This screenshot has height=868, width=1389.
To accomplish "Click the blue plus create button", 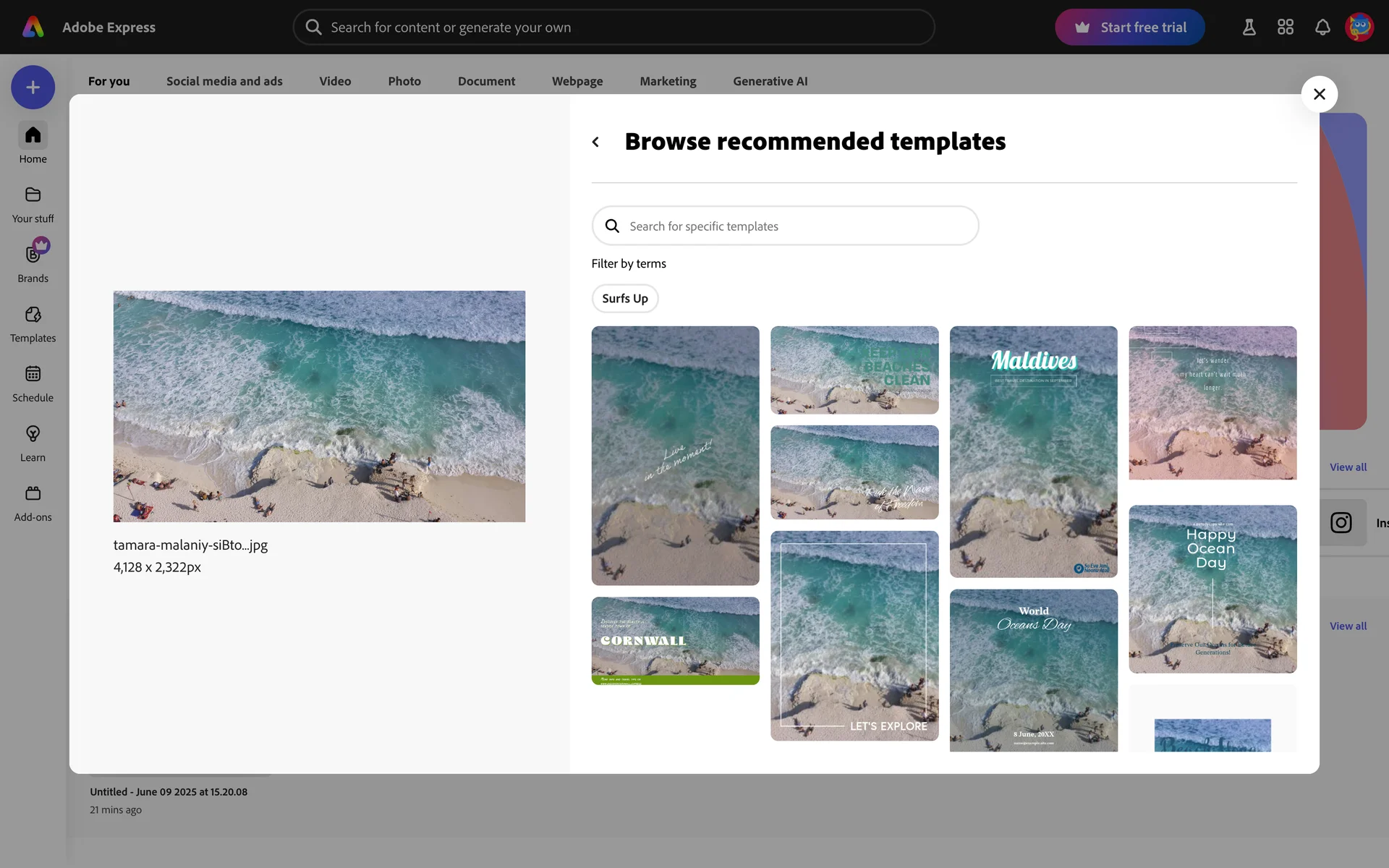I will [x=33, y=88].
